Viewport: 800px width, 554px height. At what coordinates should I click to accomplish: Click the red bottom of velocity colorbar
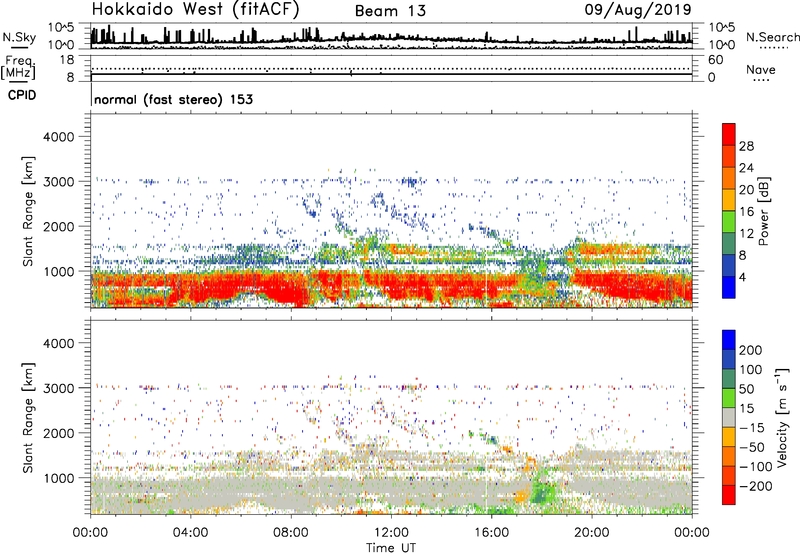729,495
